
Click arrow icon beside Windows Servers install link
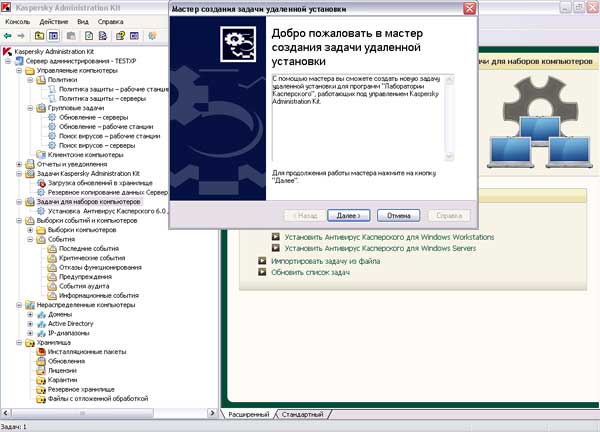276,248
